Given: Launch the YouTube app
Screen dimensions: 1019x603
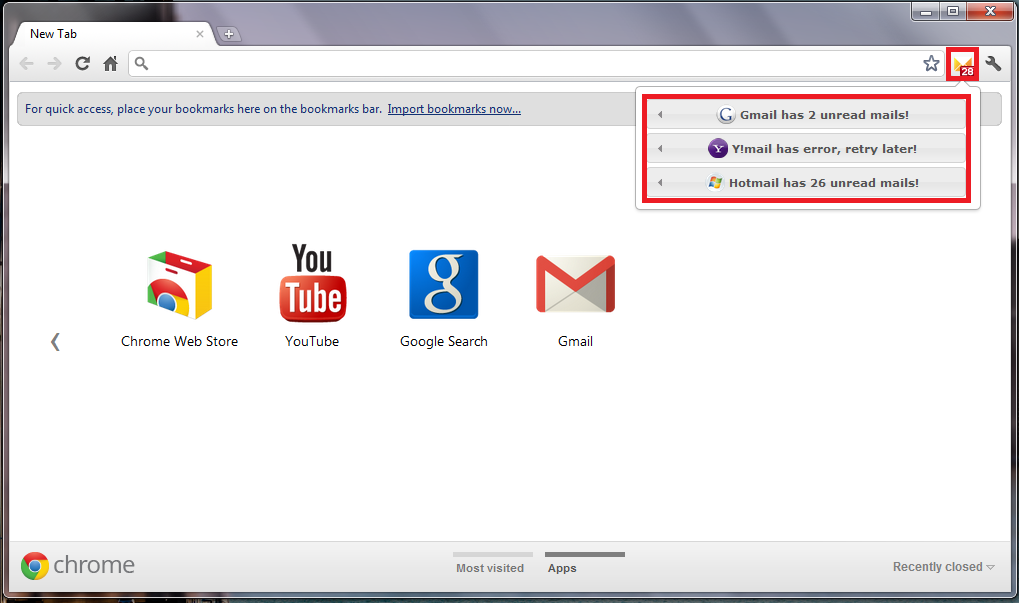Looking at the screenshot, I should tap(312, 296).
